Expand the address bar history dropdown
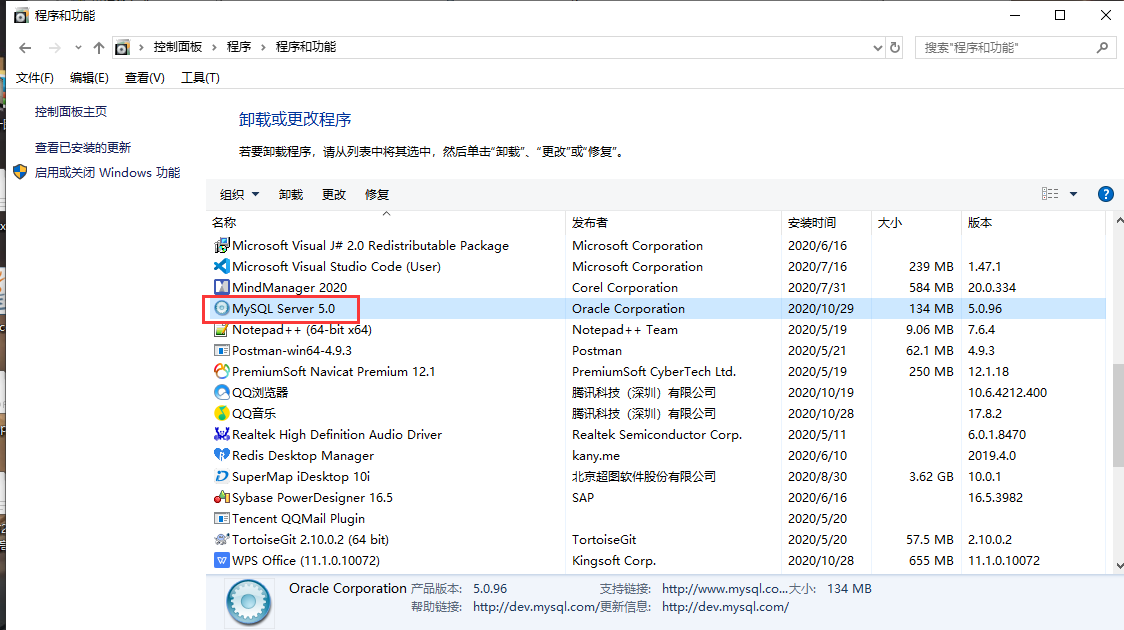The image size is (1124, 630). (x=877, y=47)
